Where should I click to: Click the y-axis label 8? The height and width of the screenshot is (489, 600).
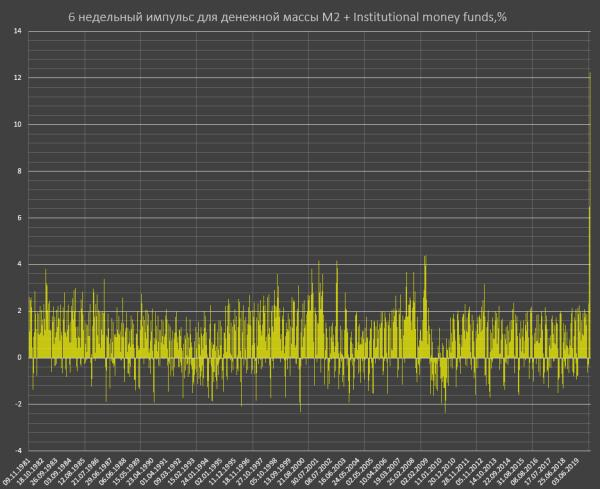[20, 171]
